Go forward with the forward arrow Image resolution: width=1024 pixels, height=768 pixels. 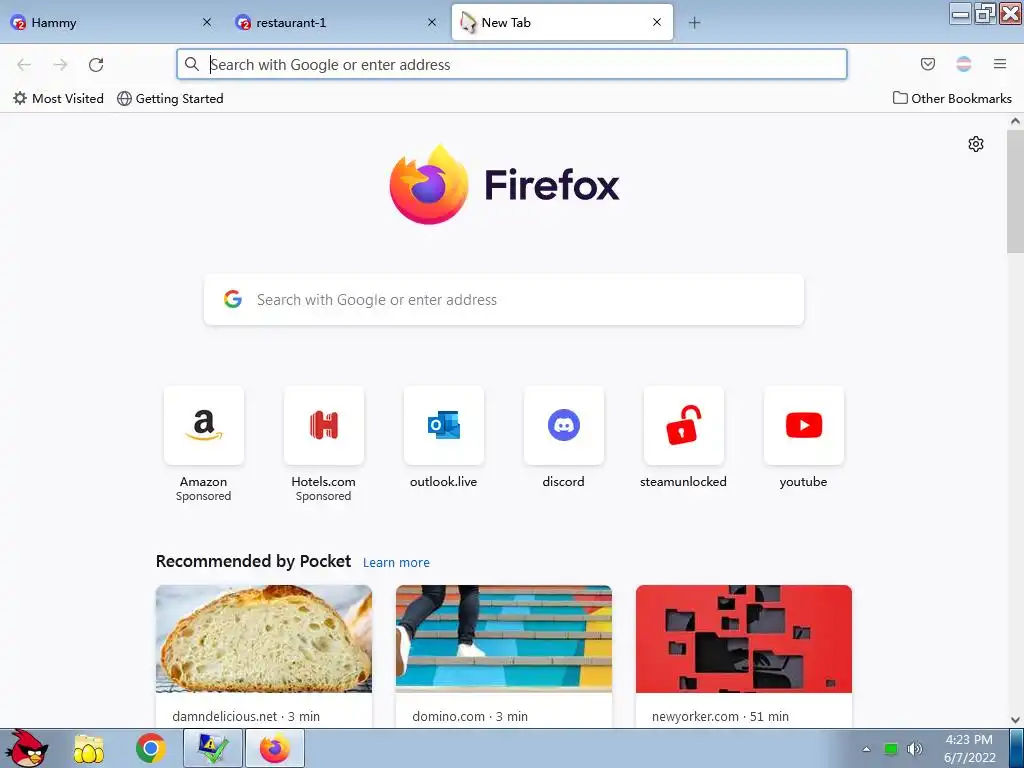pyautogui.click(x=60, y=65)
